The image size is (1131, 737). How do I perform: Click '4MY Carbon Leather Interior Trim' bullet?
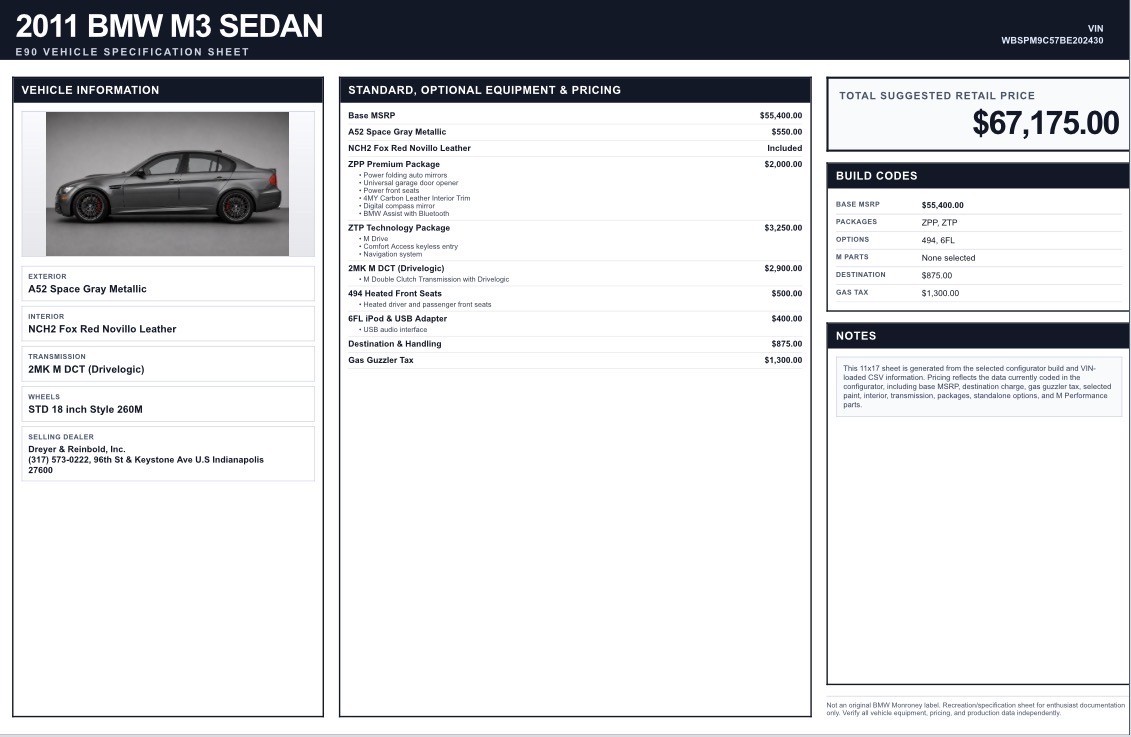tap(416, 198)
